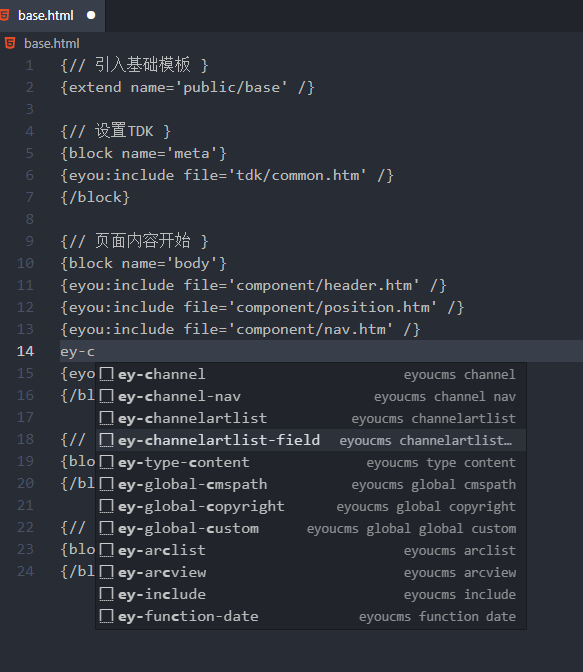
Task: Click snippet icon beside ey-global-cmspath suggestion
Action: (x=106, y=484)
